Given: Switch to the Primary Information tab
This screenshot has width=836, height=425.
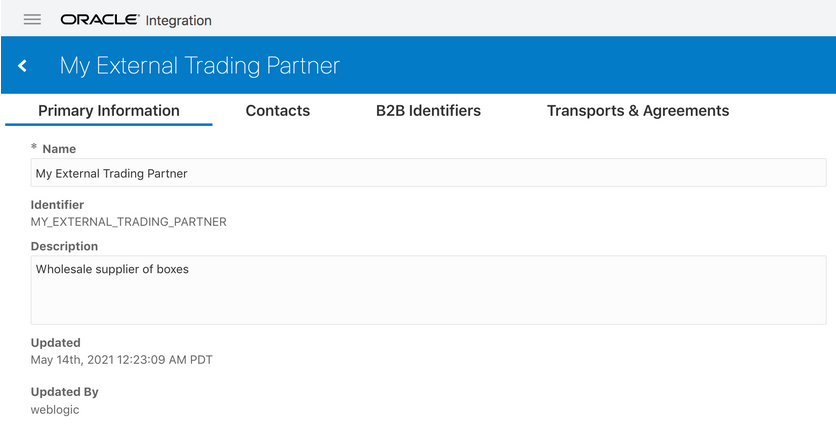Looking at the screenshot, I should pyautogui.click(x=109, y=111).
